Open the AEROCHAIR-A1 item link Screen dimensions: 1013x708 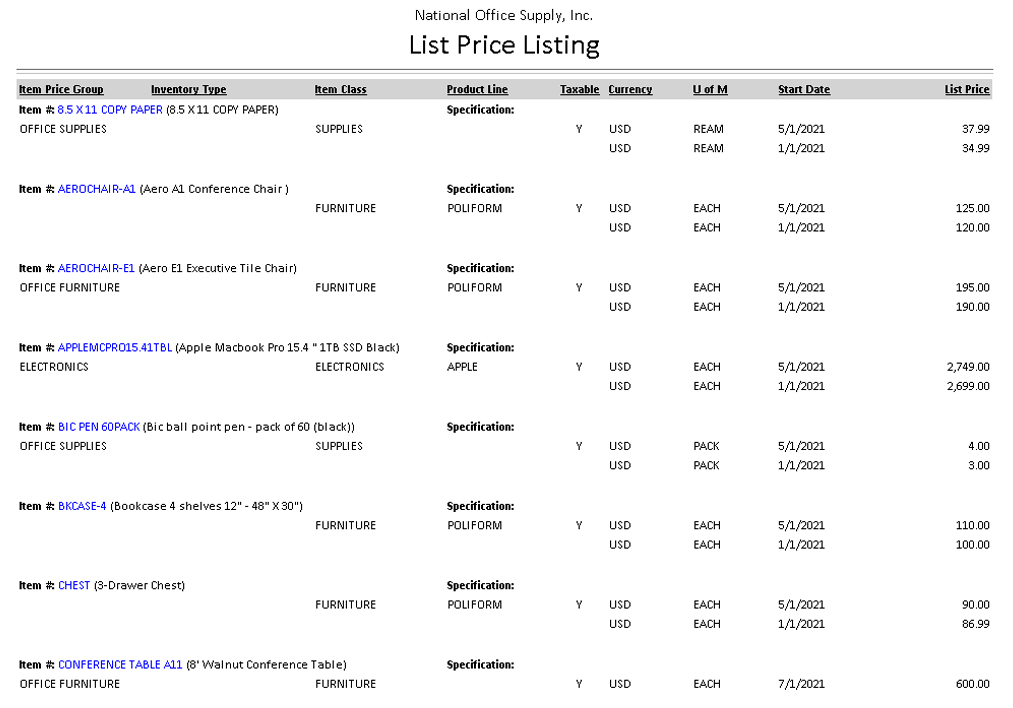[x=97, y=189]
